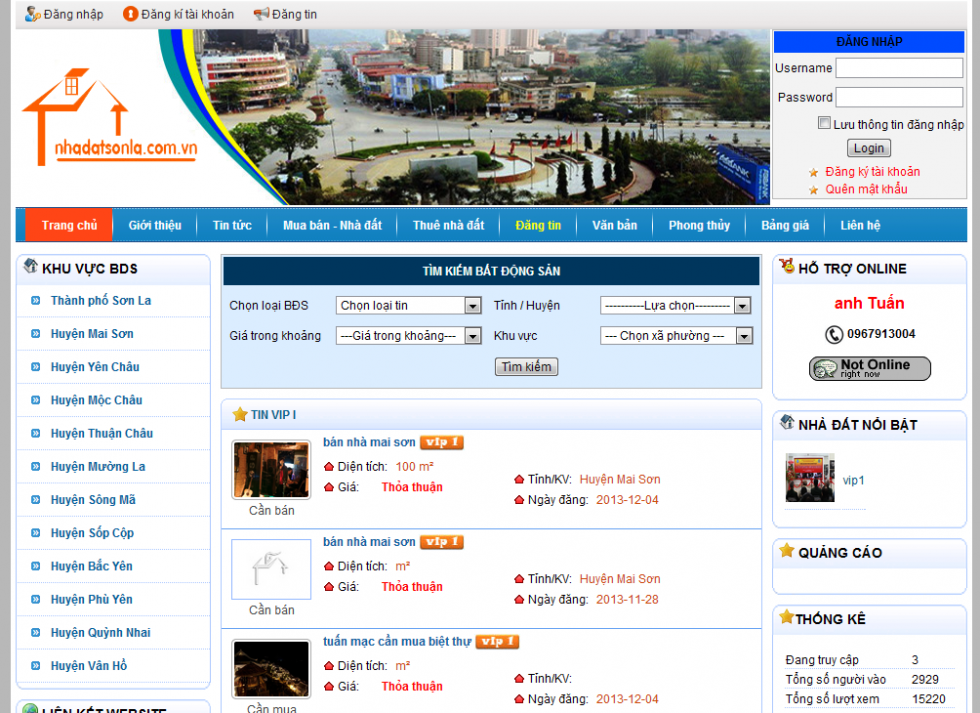Expand the Tỉnh / Huyện dropdown

click(x=675, y=306)
